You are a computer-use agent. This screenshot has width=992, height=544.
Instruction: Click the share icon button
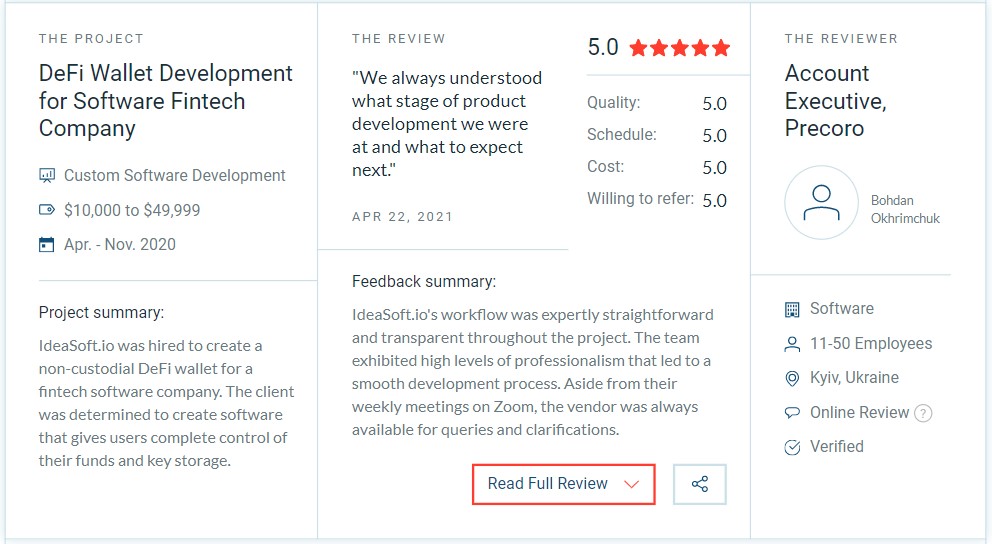[700, 485]
